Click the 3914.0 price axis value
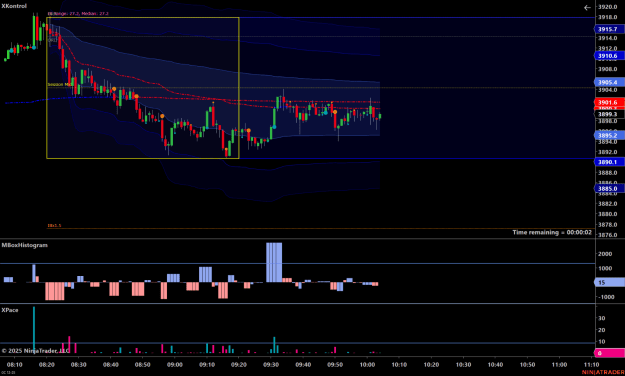Viewport: 625px width, 376px height. (607, 38)
